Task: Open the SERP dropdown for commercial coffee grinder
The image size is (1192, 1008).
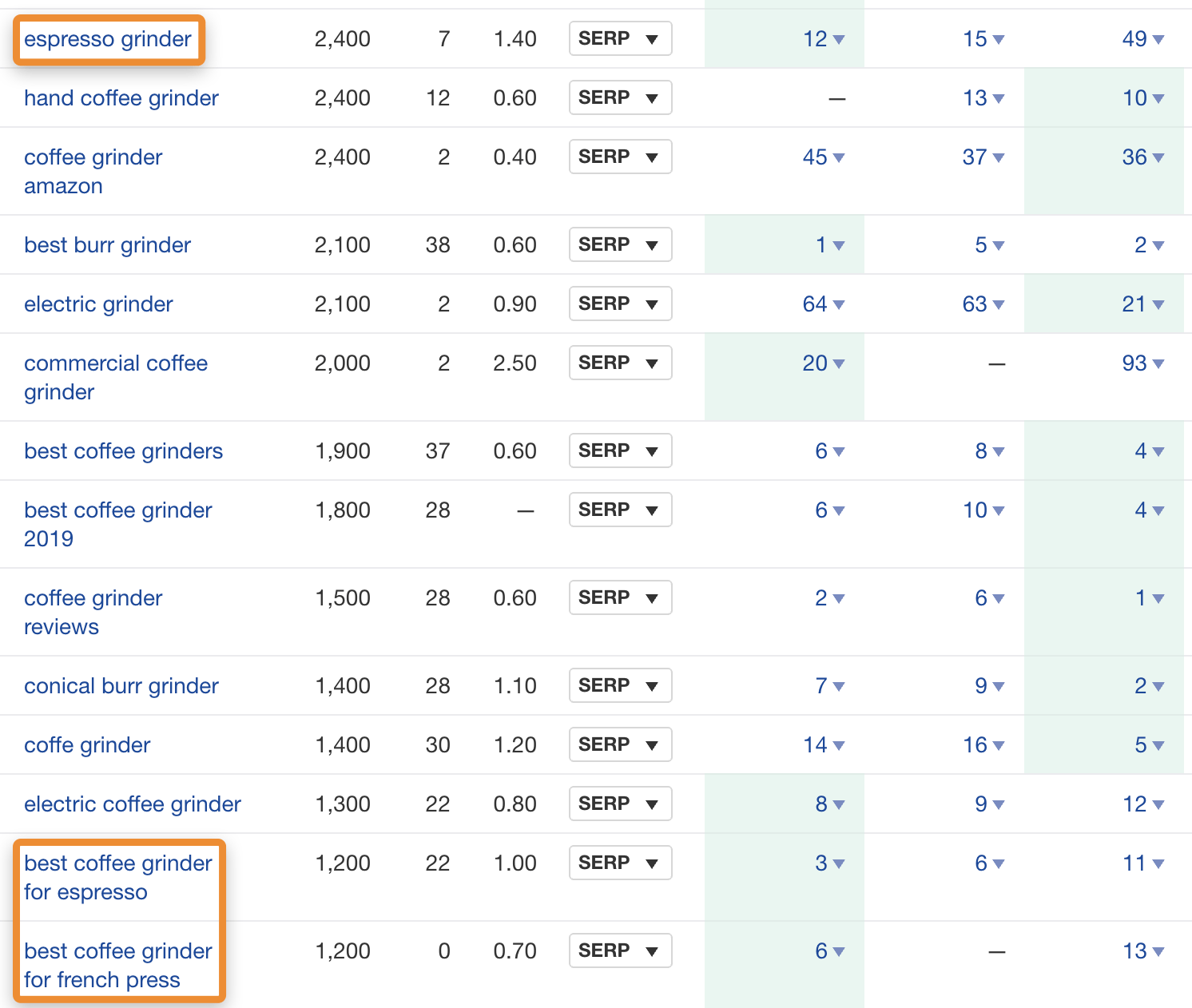Action: [x=620, y=363]
